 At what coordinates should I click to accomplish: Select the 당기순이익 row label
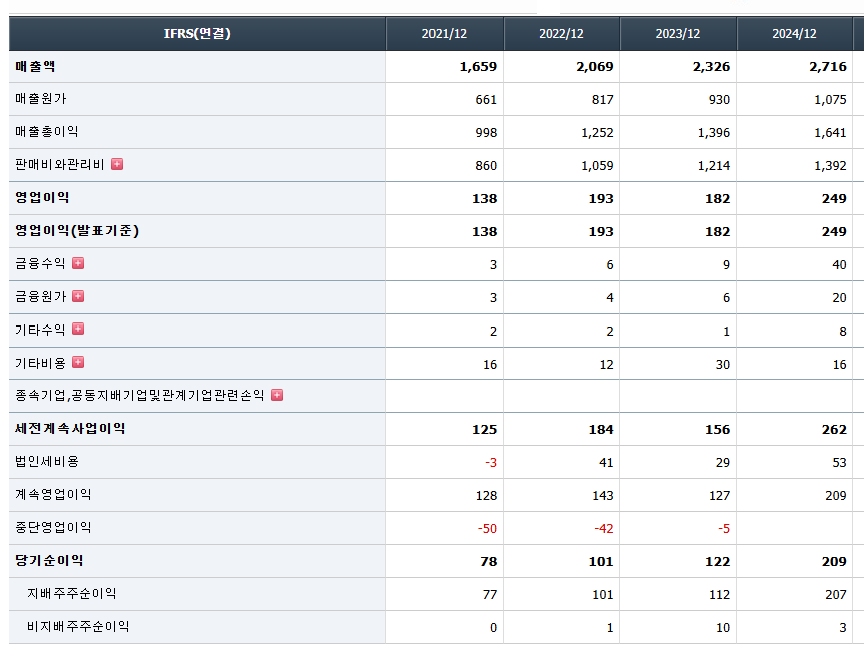pyautogui.click(x=49, y=561)
